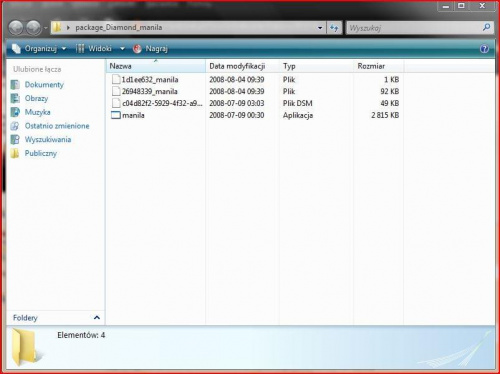Click the Dokumenty sidebar icon

(15, 85)
